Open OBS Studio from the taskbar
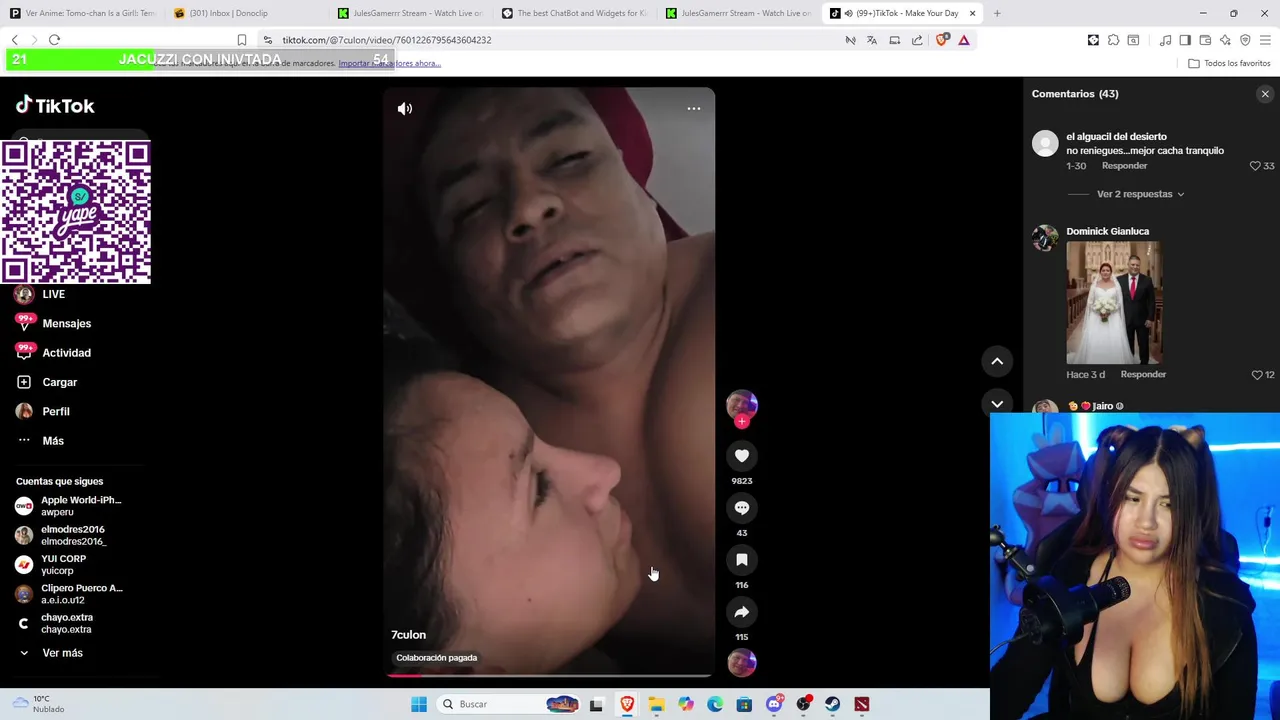 click(803, 704)
